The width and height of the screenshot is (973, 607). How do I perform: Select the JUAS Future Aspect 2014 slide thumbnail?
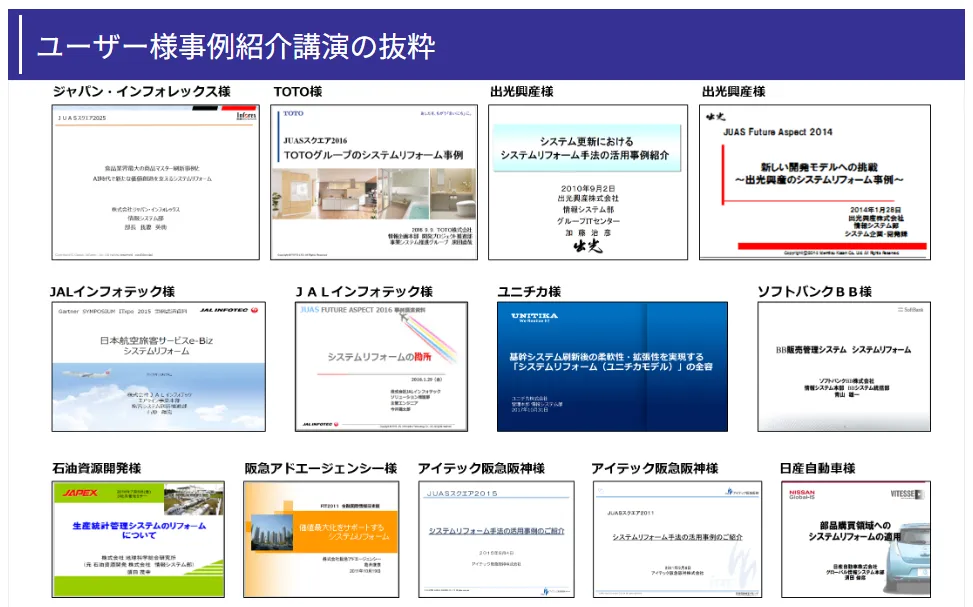point(815,182)
